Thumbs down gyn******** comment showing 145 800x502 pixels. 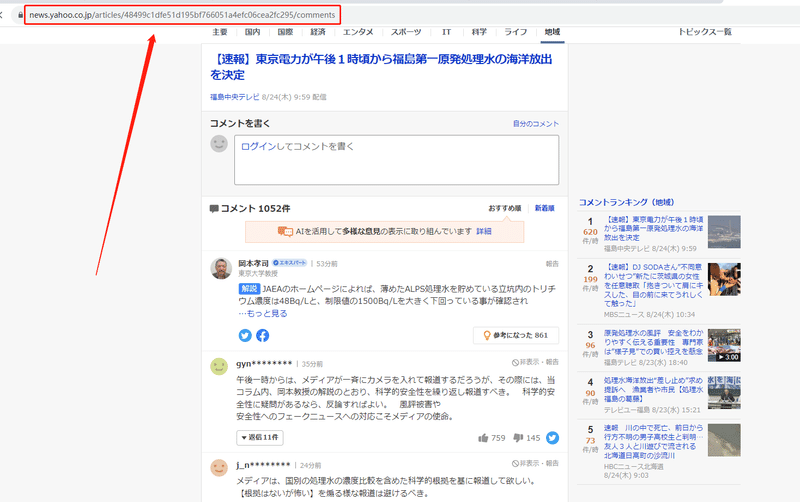click(x=527, y=438)
